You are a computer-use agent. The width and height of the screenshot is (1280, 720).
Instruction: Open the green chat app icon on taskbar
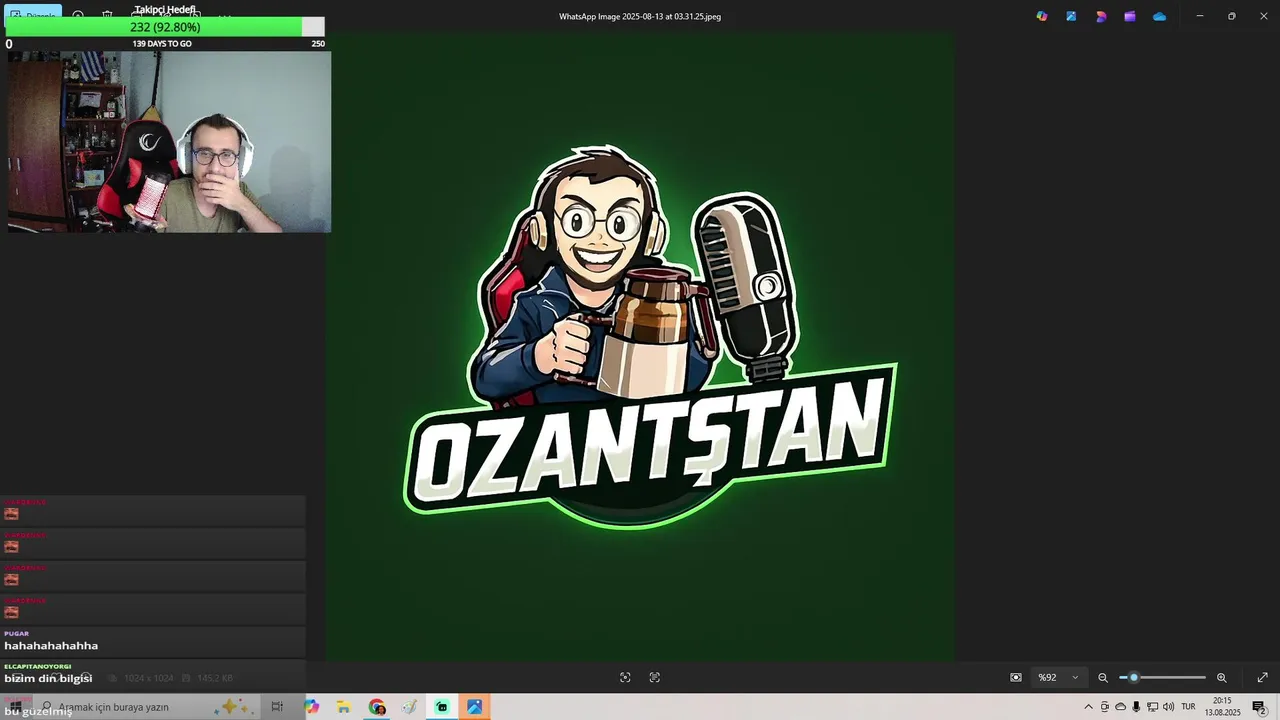442,707
